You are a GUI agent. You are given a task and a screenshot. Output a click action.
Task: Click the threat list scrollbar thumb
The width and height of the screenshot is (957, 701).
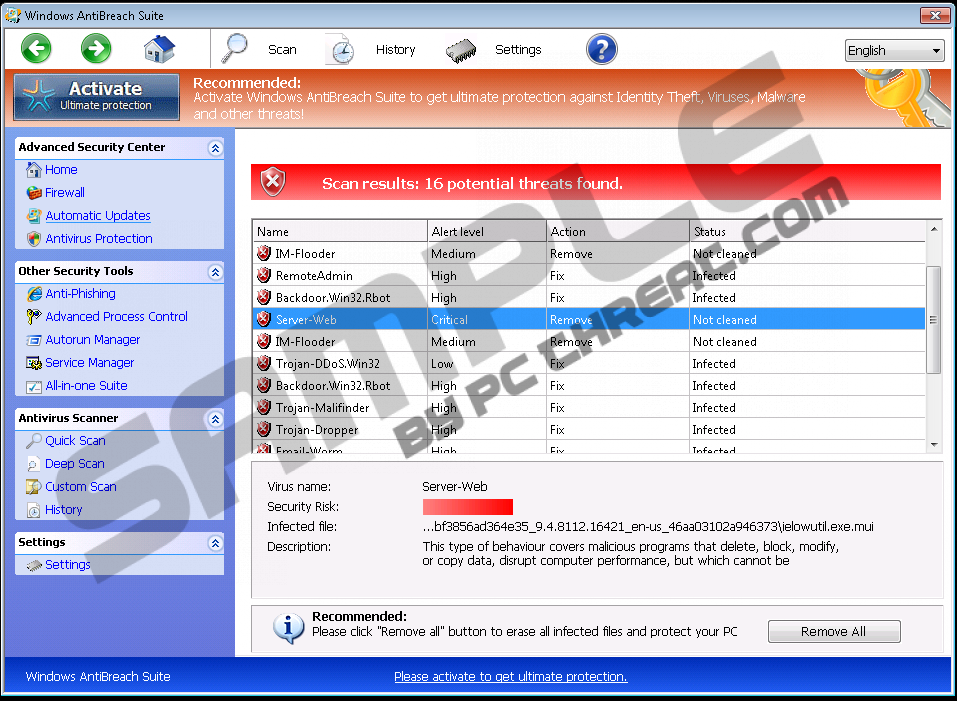coord(933,320)
